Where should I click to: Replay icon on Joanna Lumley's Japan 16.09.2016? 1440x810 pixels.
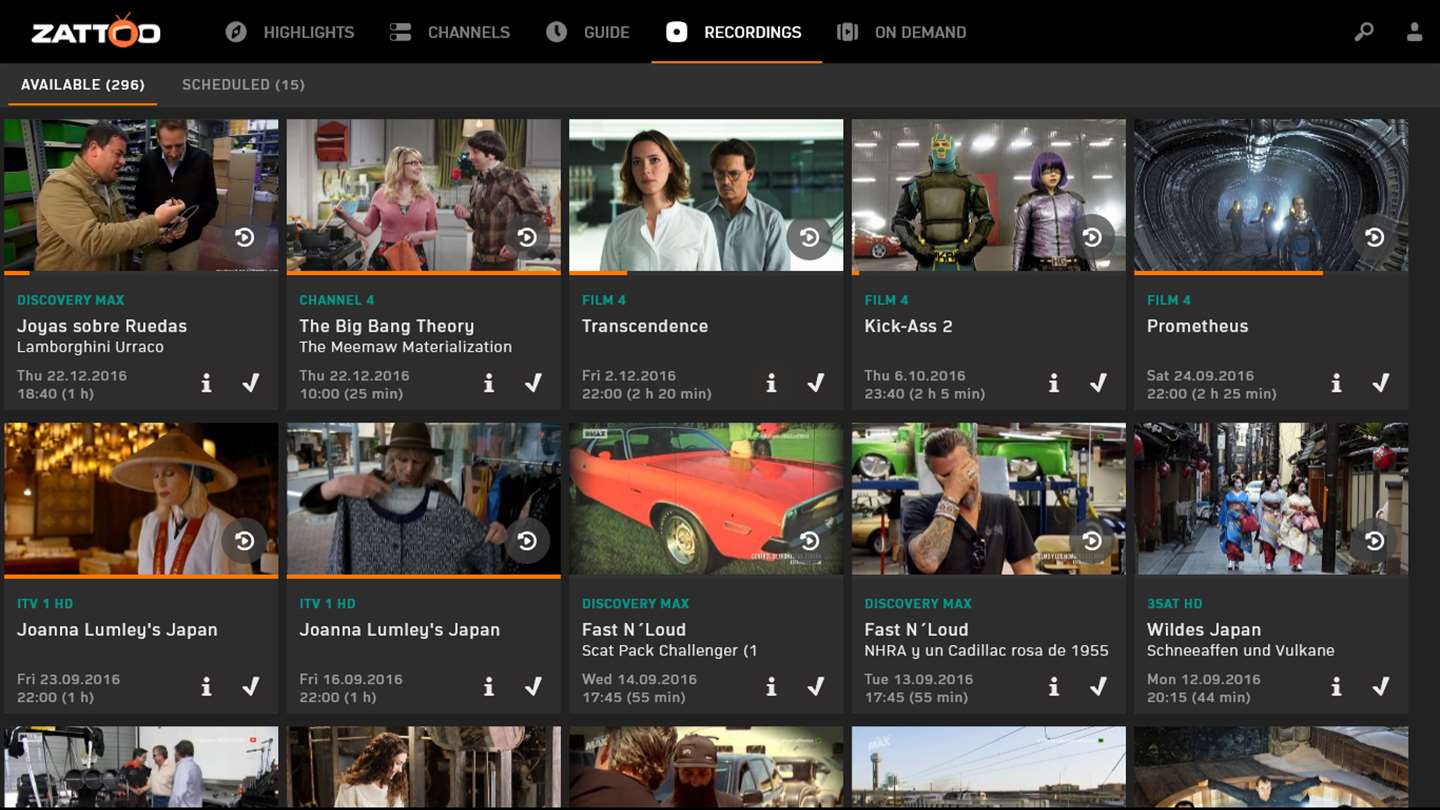click(x=527, y=541)
